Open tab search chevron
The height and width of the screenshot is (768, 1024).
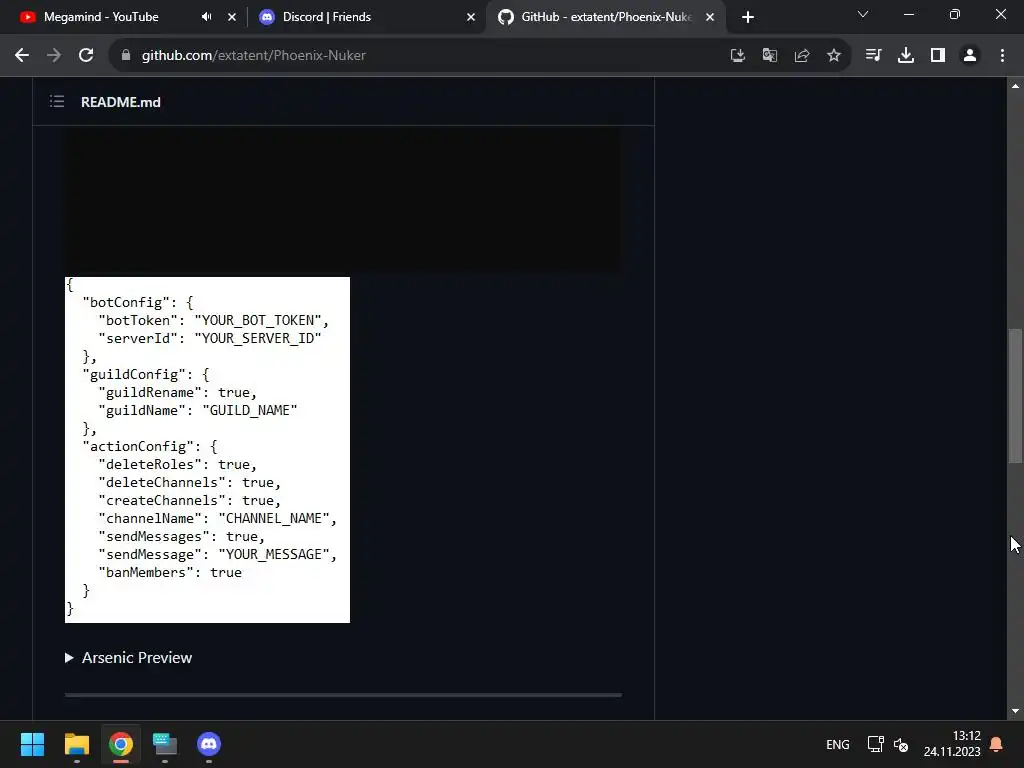[x=863, y=14]
